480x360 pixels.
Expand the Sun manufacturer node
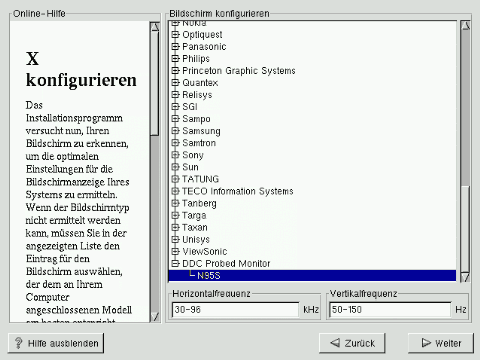pos(175,167)
